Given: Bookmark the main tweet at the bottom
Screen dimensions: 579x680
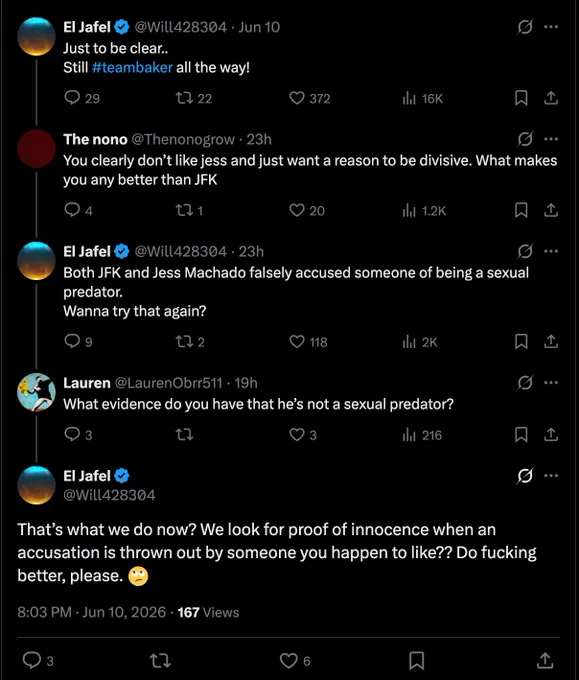Looking at the screenshot, I should 416,660.
